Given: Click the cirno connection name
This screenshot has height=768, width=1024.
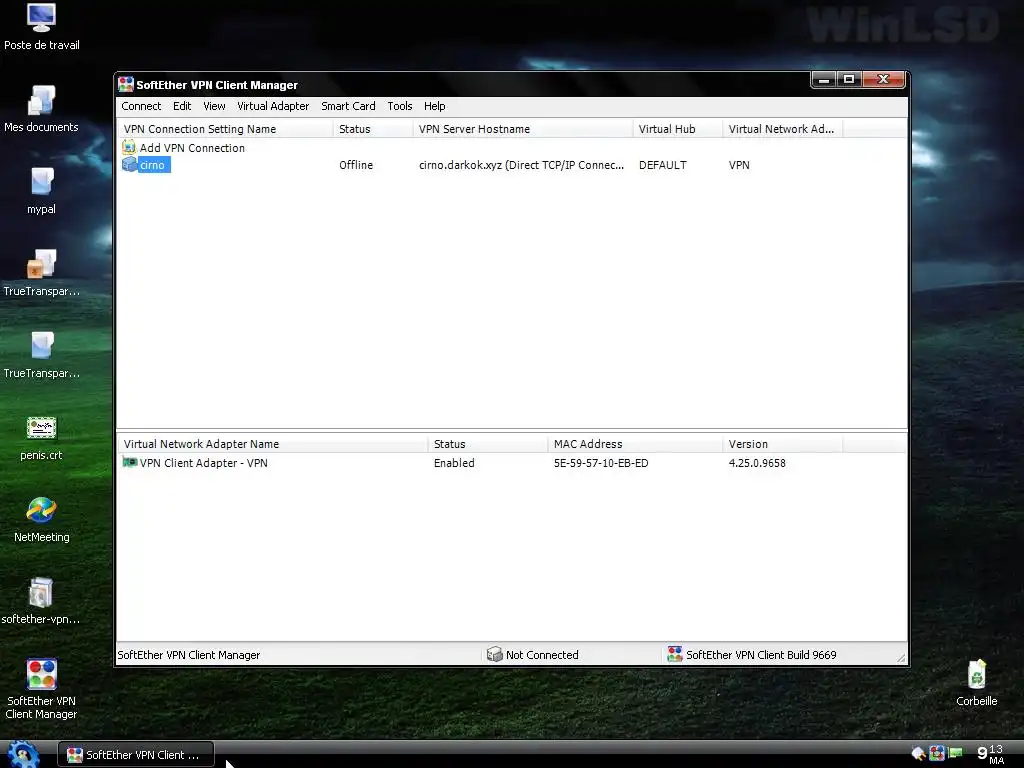Looking at the screenshot, I should pos(152,165).
